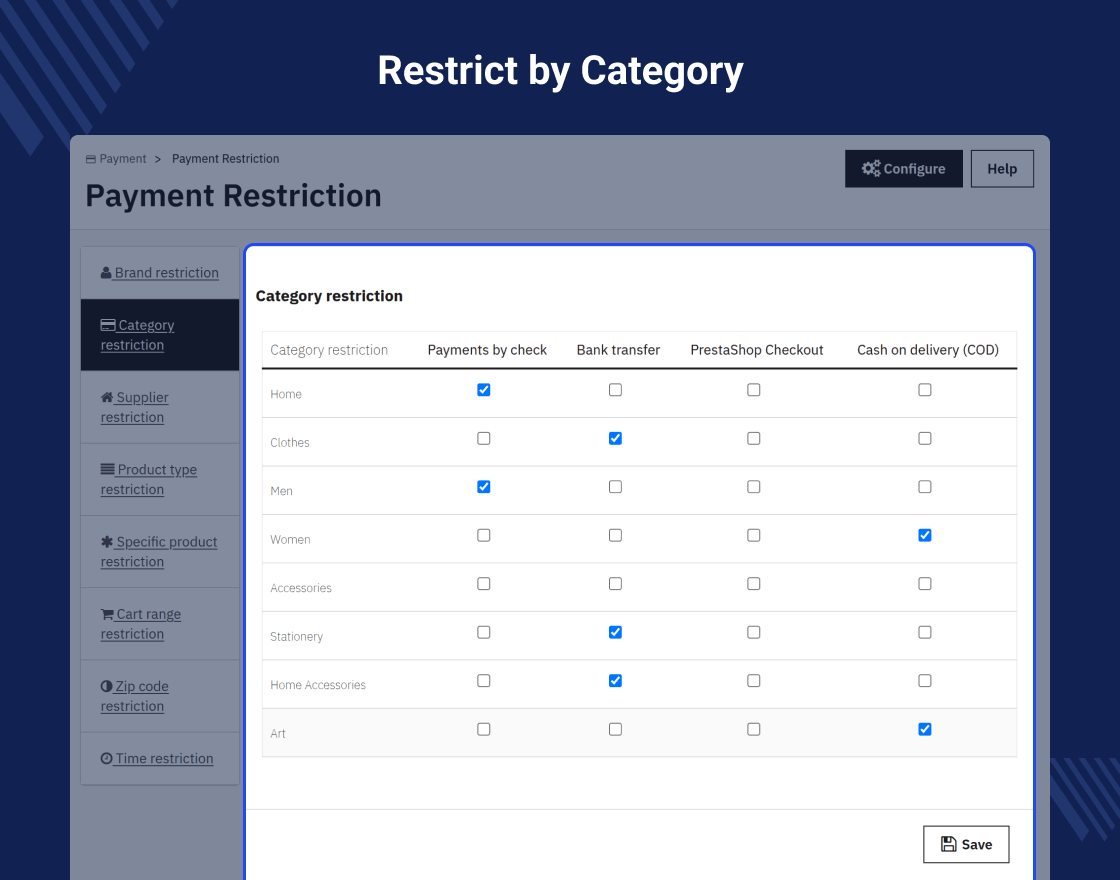Image resolution: width=1120 pixels, height=880 pixels.
Task: Enable Bank transfer for Accessories
Action: coord(615,584)
